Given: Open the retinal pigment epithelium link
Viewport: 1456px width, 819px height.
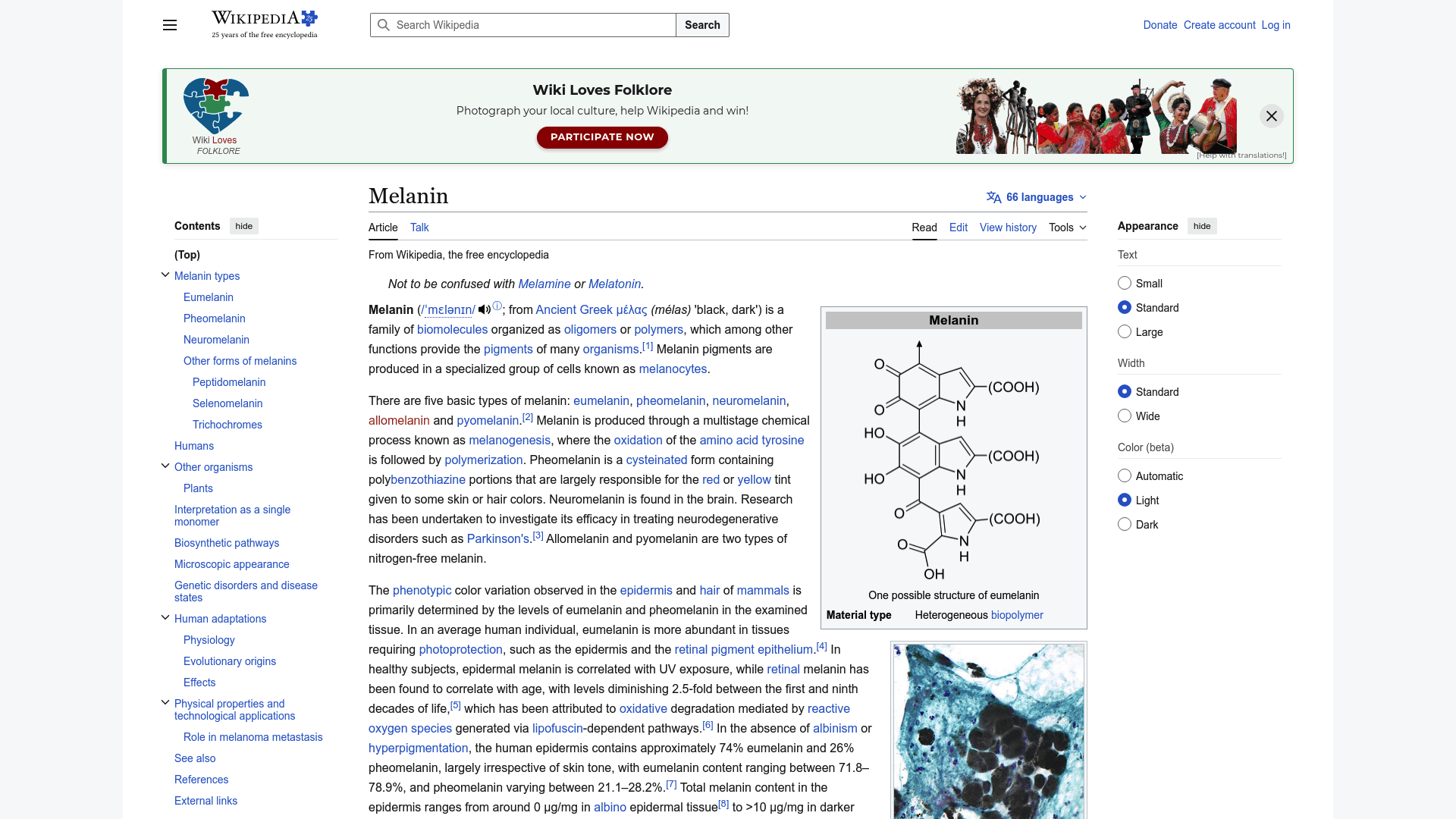Looking at the screenshot, I should 744,649.
